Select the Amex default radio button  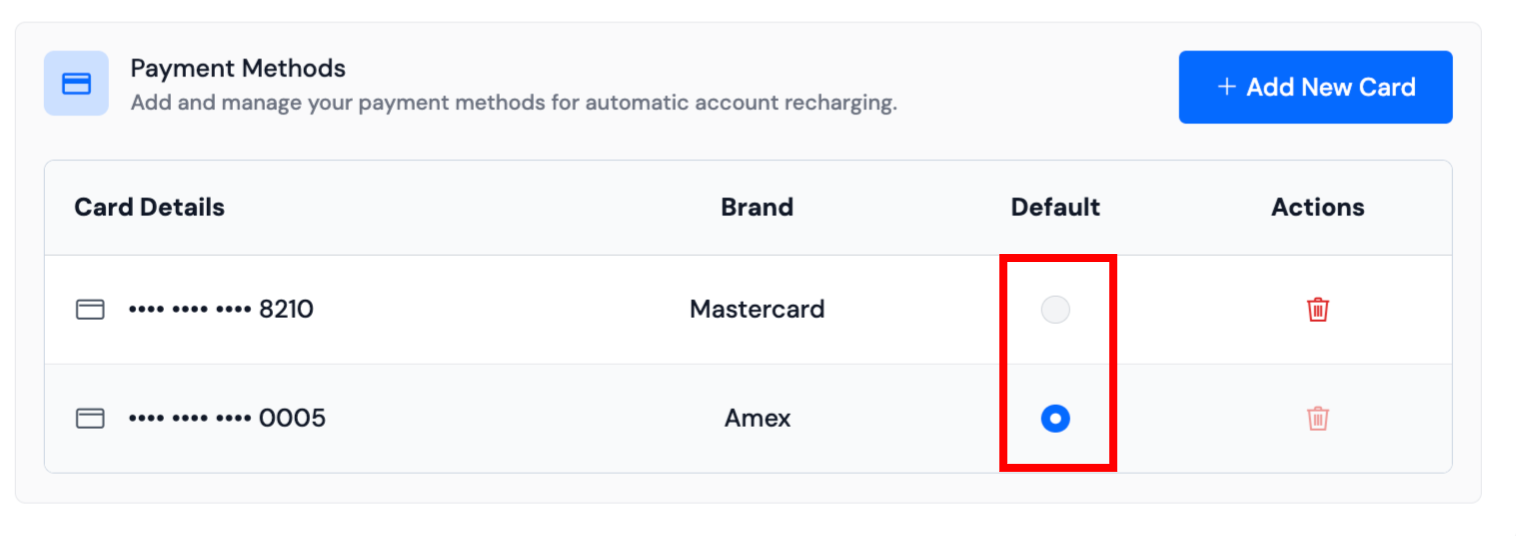pos(1055,418)
